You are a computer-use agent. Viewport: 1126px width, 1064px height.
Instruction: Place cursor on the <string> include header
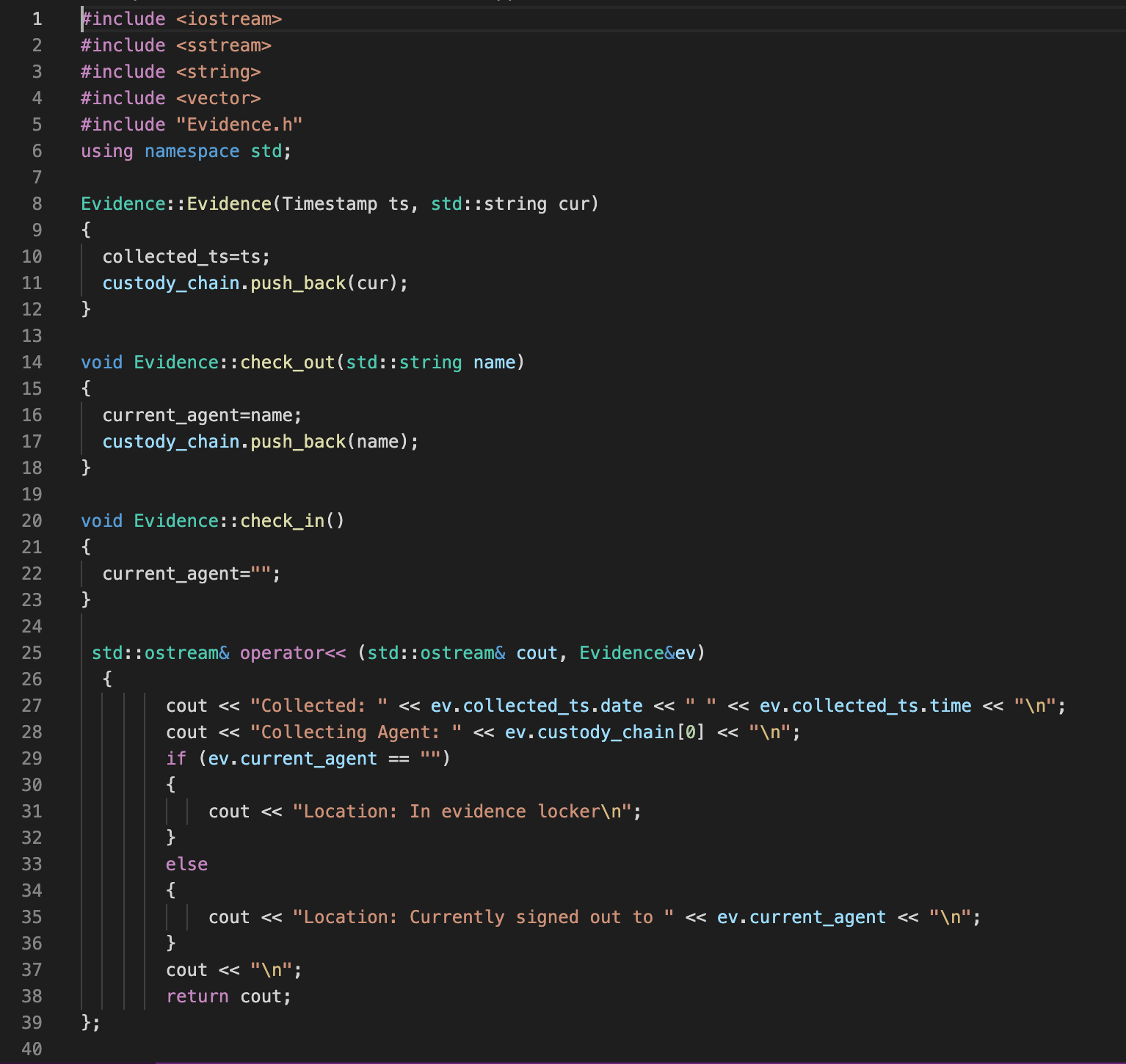219,72
